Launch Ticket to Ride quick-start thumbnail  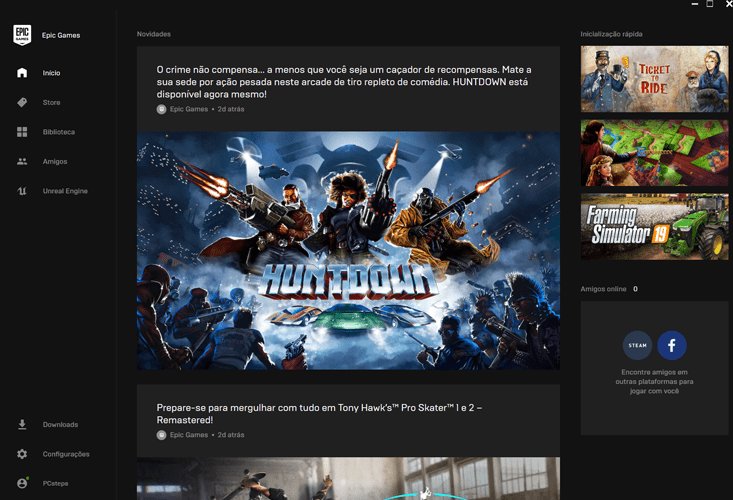point(654,79)
